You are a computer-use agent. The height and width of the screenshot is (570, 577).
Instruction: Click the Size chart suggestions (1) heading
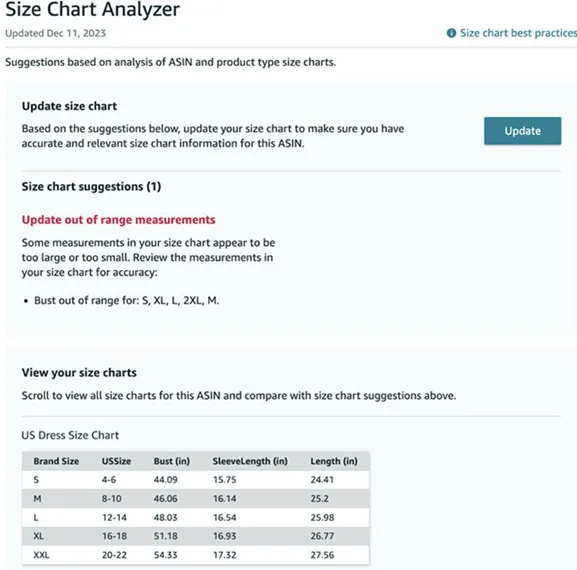91,187
